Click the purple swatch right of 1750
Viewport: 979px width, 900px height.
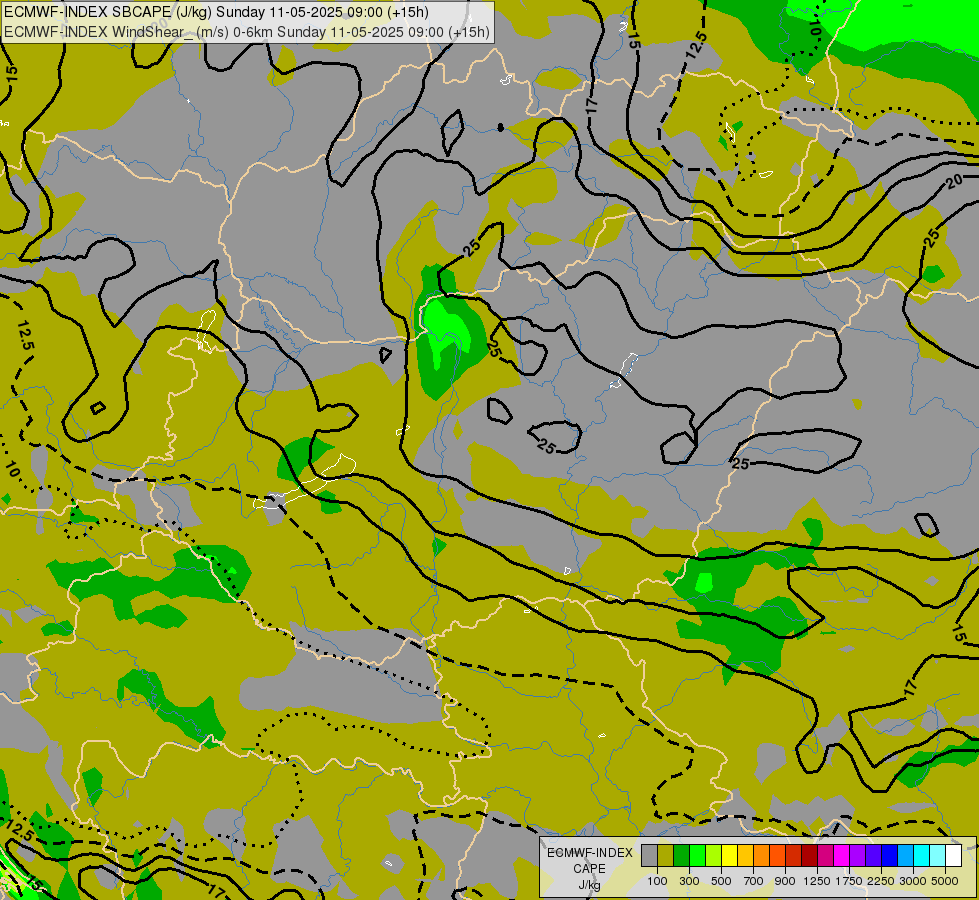click(857, 856)
